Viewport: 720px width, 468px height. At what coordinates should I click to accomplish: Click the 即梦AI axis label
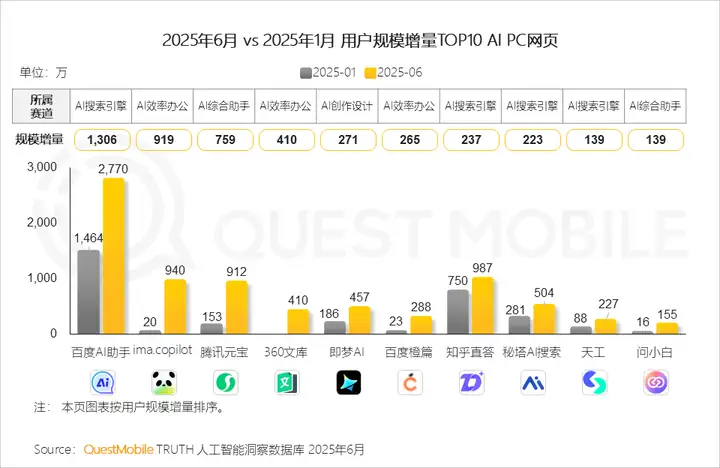click(347, 352)
